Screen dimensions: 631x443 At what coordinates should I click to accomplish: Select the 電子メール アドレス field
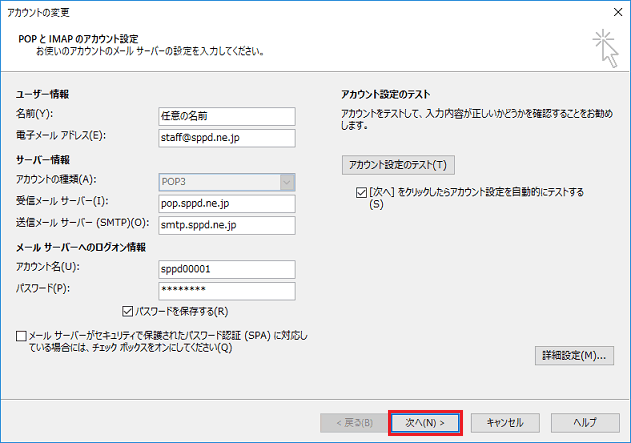pos(227,137)
